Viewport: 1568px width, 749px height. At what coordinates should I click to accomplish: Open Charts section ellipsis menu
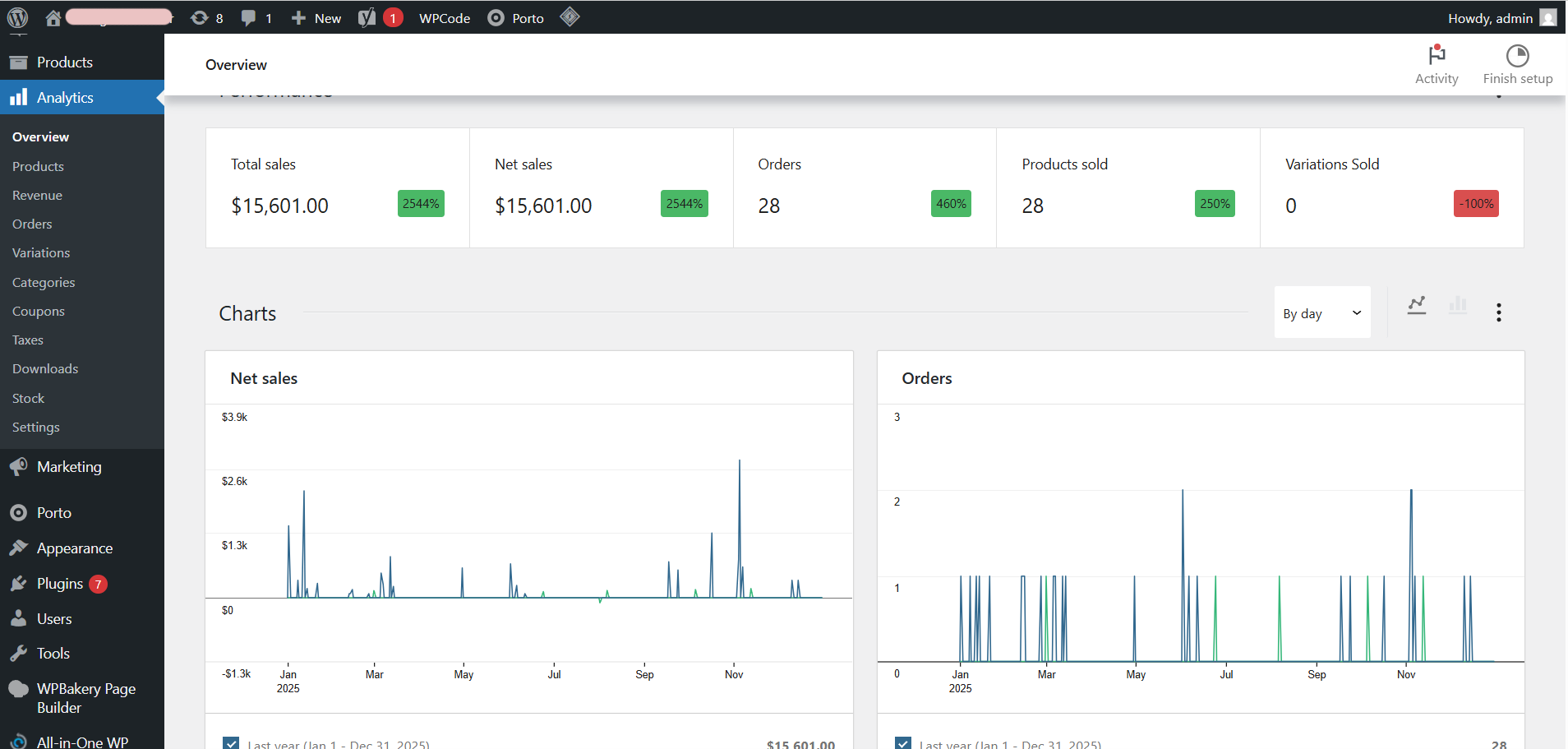(x=1498, y=312)
